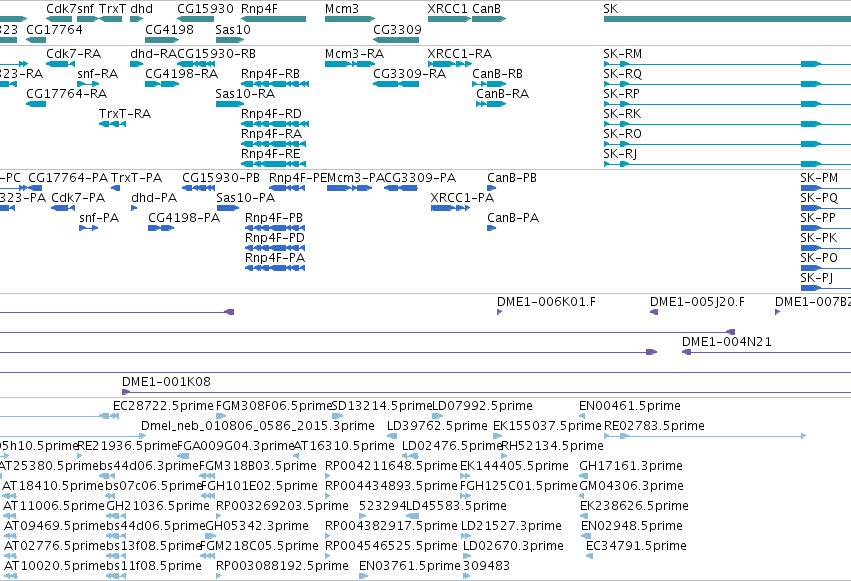Click transcript SK-RQ

(623, 74)
